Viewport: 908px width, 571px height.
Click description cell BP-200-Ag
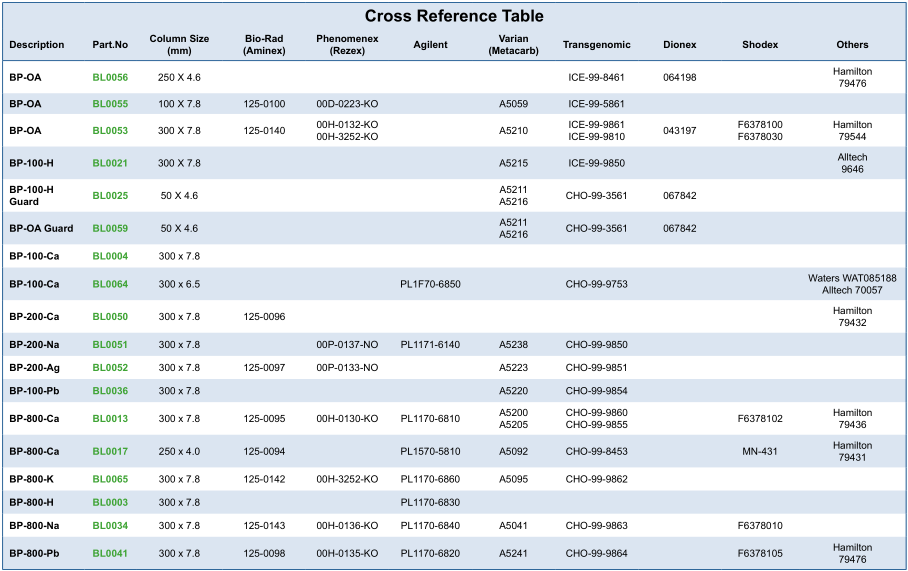(34, 368)
